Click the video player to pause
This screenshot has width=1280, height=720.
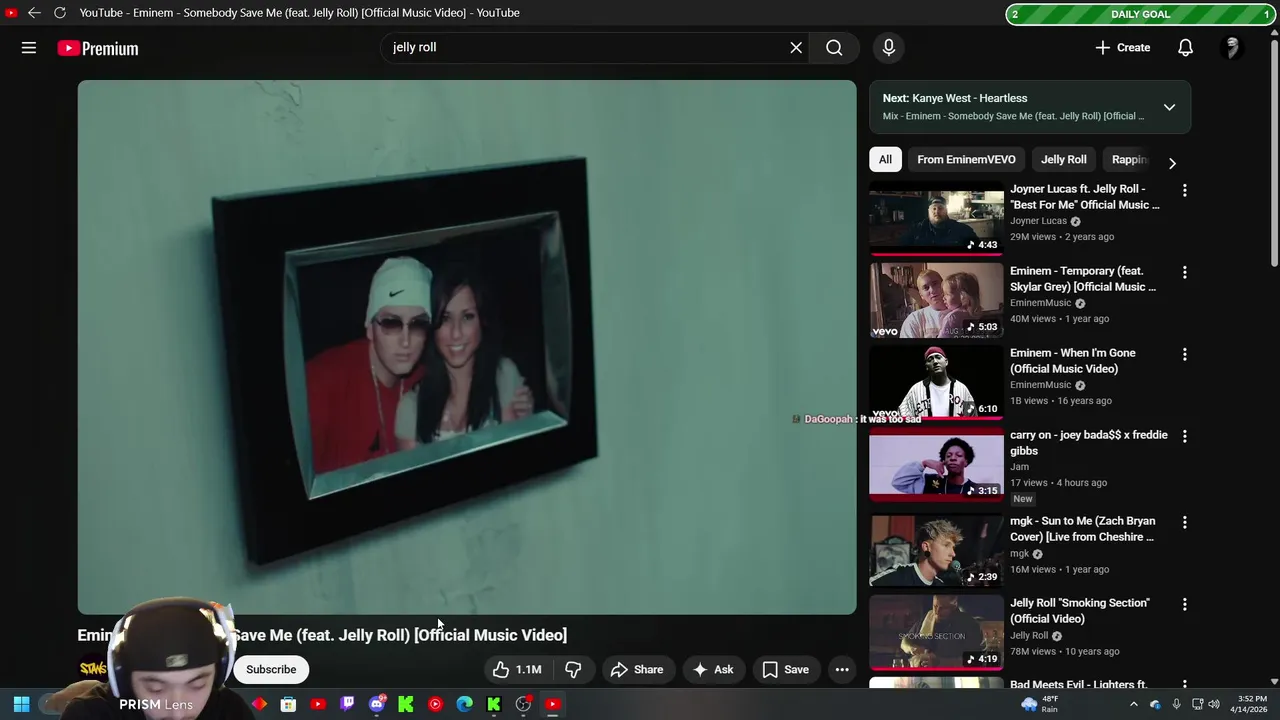pos(467,347)
